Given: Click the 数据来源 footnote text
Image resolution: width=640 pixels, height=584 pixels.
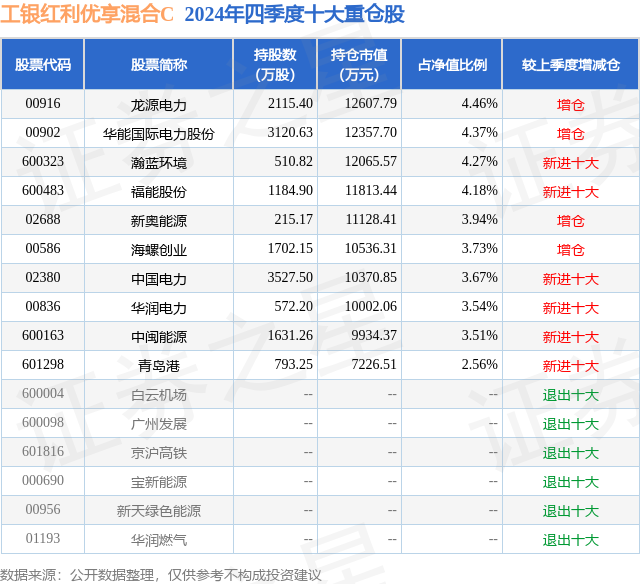Looking at the screenshot, I should point(160,575).
